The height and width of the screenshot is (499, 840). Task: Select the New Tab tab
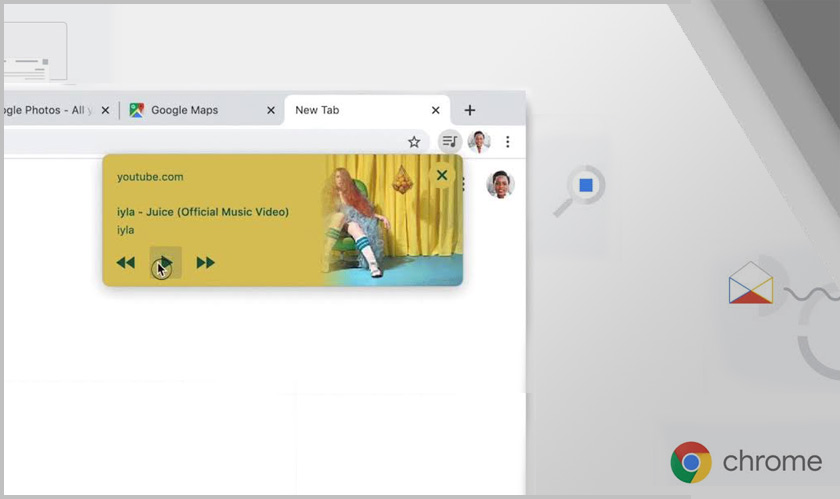tap(367, 110)
